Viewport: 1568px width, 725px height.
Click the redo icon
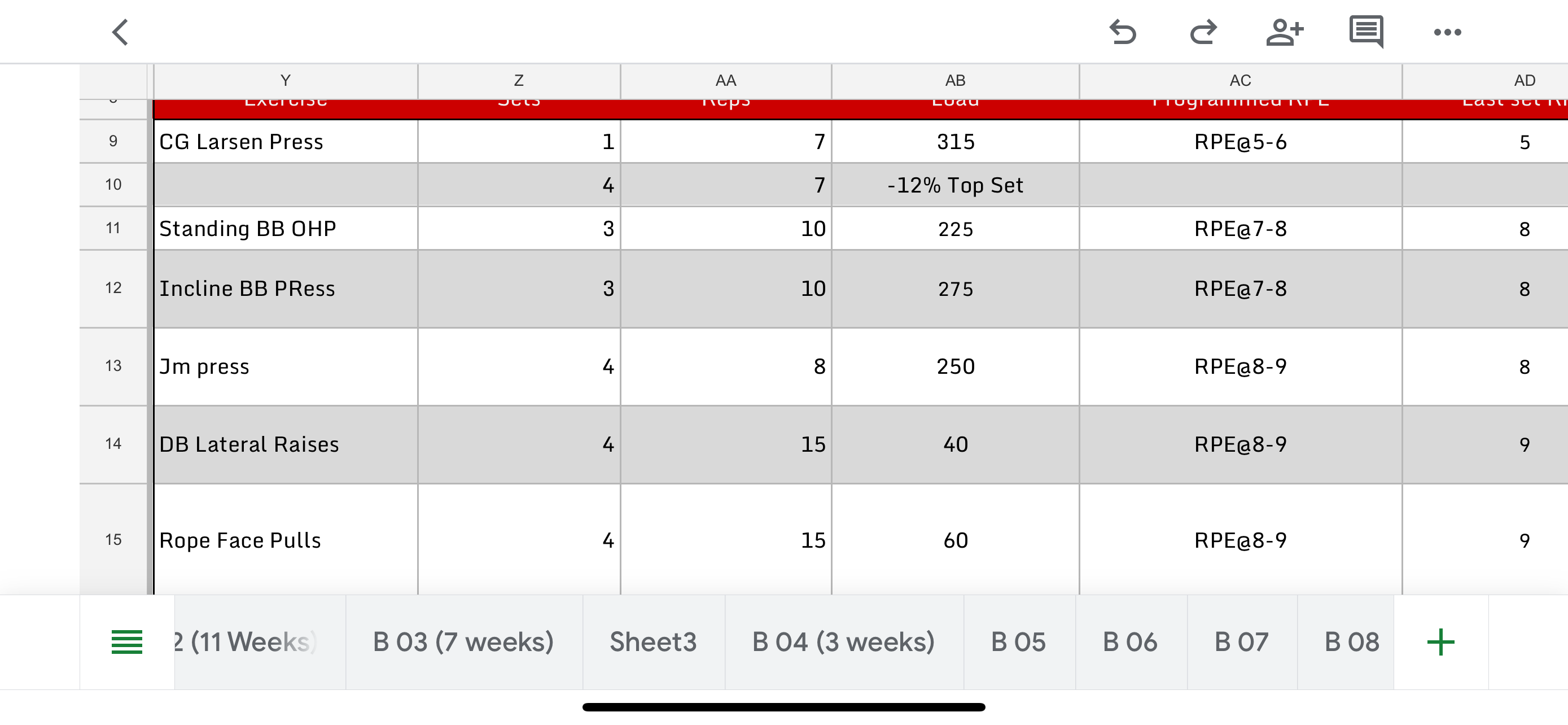click(1203, 32)
